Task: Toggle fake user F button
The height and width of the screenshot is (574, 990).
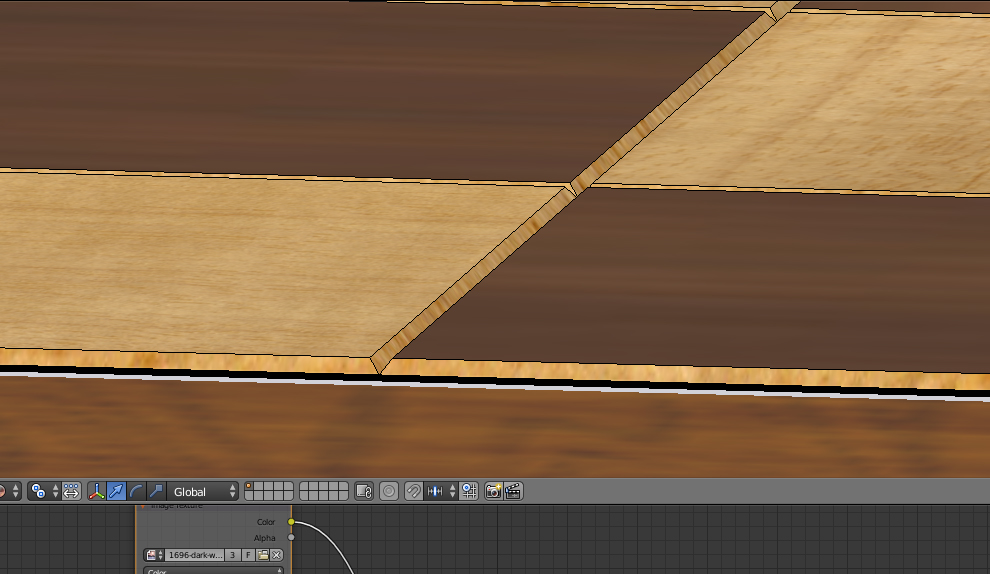Action: (248, 555)
